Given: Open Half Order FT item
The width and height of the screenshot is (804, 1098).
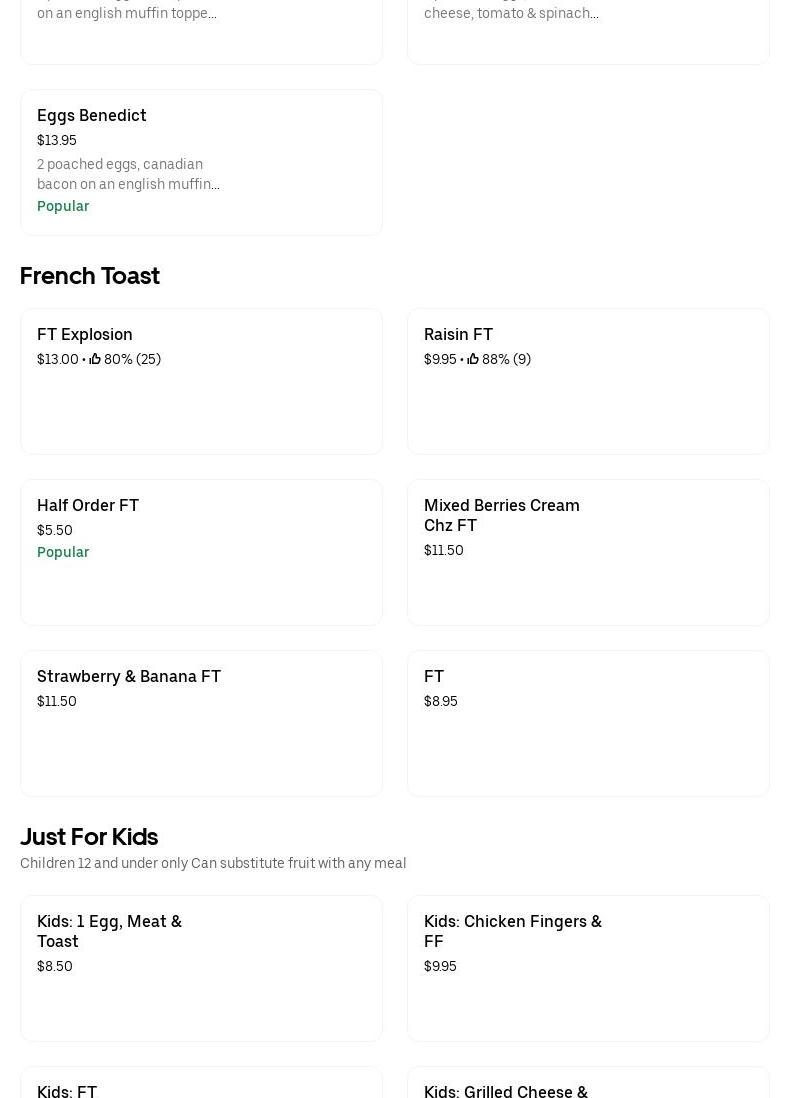Looking at the screenshot, I should (201, 552).
